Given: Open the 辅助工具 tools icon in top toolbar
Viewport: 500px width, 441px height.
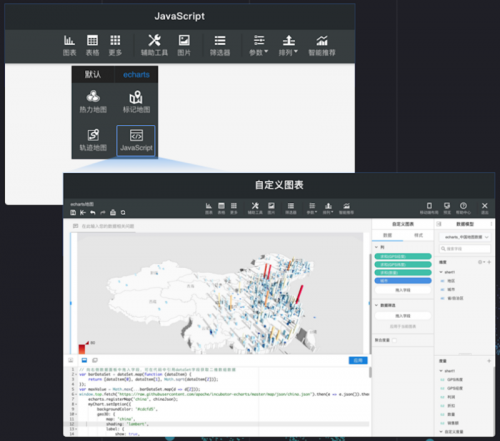Looking at the screenshot, I should point(154,45).
